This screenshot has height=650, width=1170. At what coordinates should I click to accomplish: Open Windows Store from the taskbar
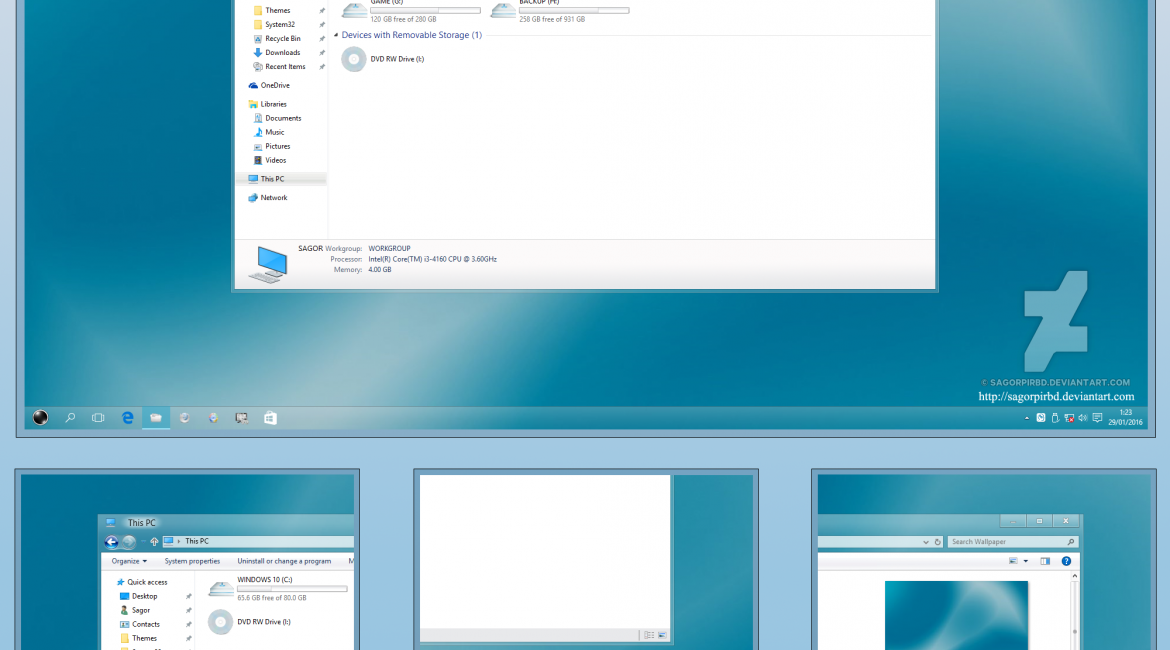pos(270,418)
